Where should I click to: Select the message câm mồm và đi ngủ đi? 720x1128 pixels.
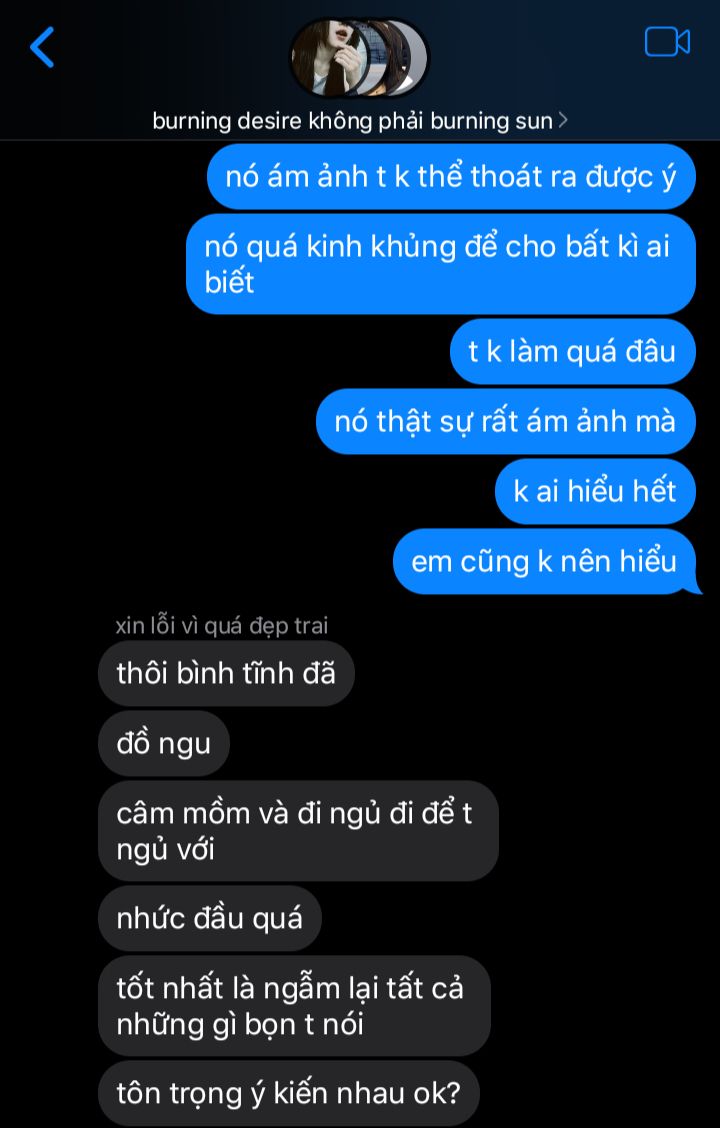[x=298, y=831]
